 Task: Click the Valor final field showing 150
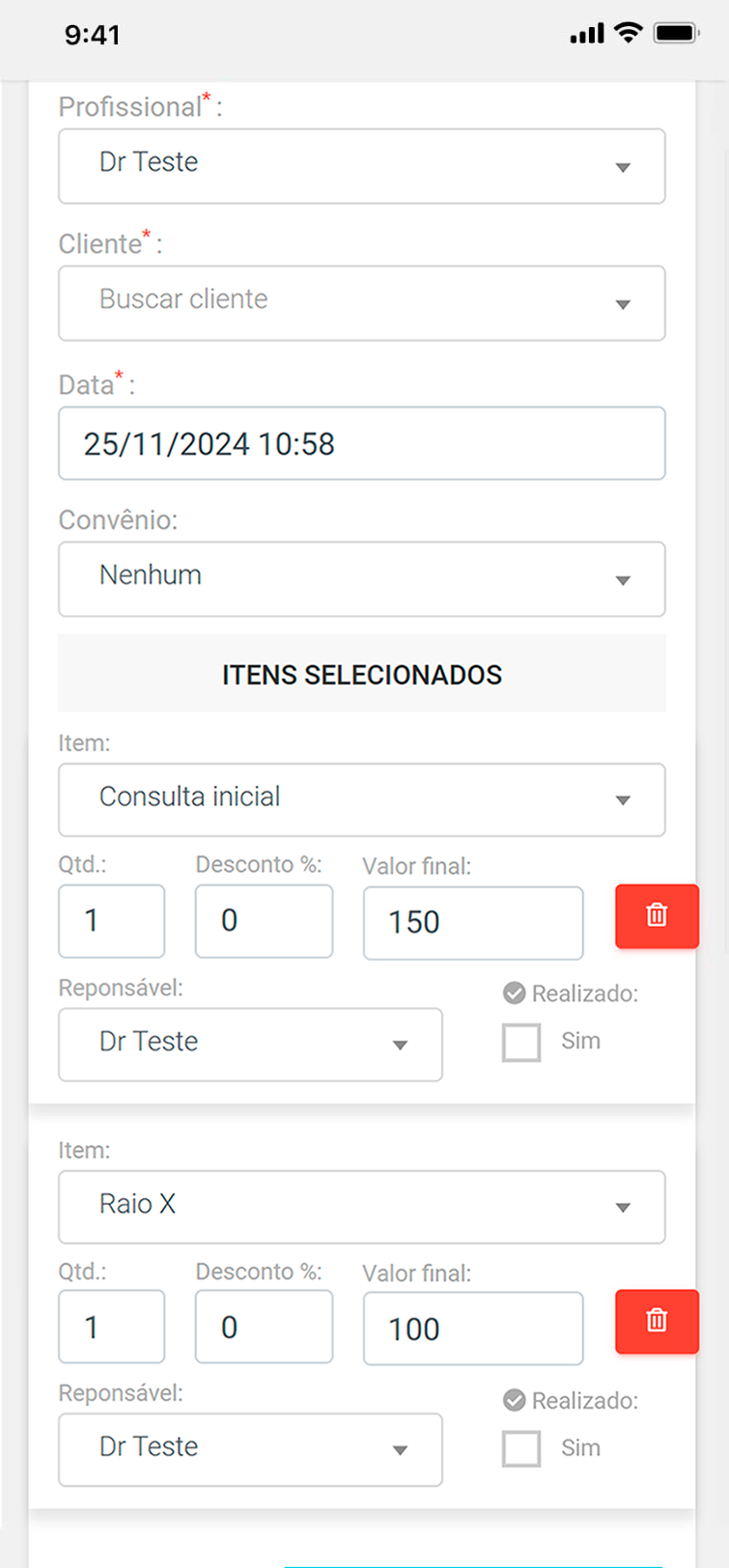(x=472, y=923)
